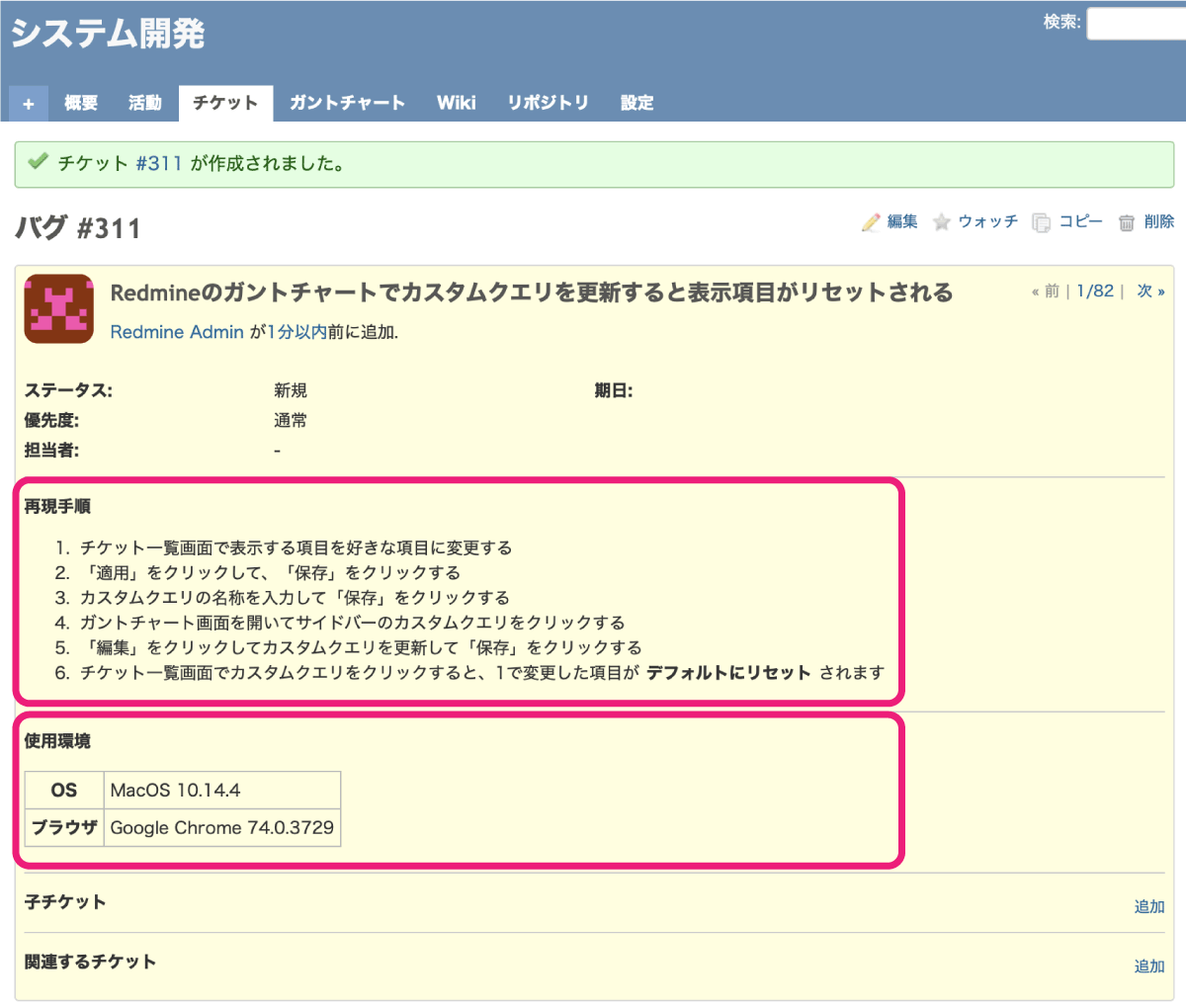Click the 期日: label
This screenshot has height=1008, width=1186.
[x=613, y=390]
